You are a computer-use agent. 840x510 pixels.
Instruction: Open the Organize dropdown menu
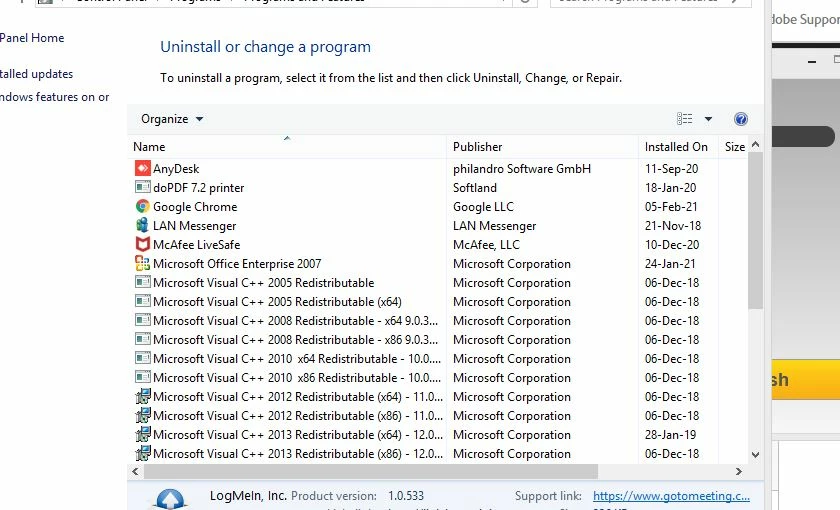click(171, 119)
